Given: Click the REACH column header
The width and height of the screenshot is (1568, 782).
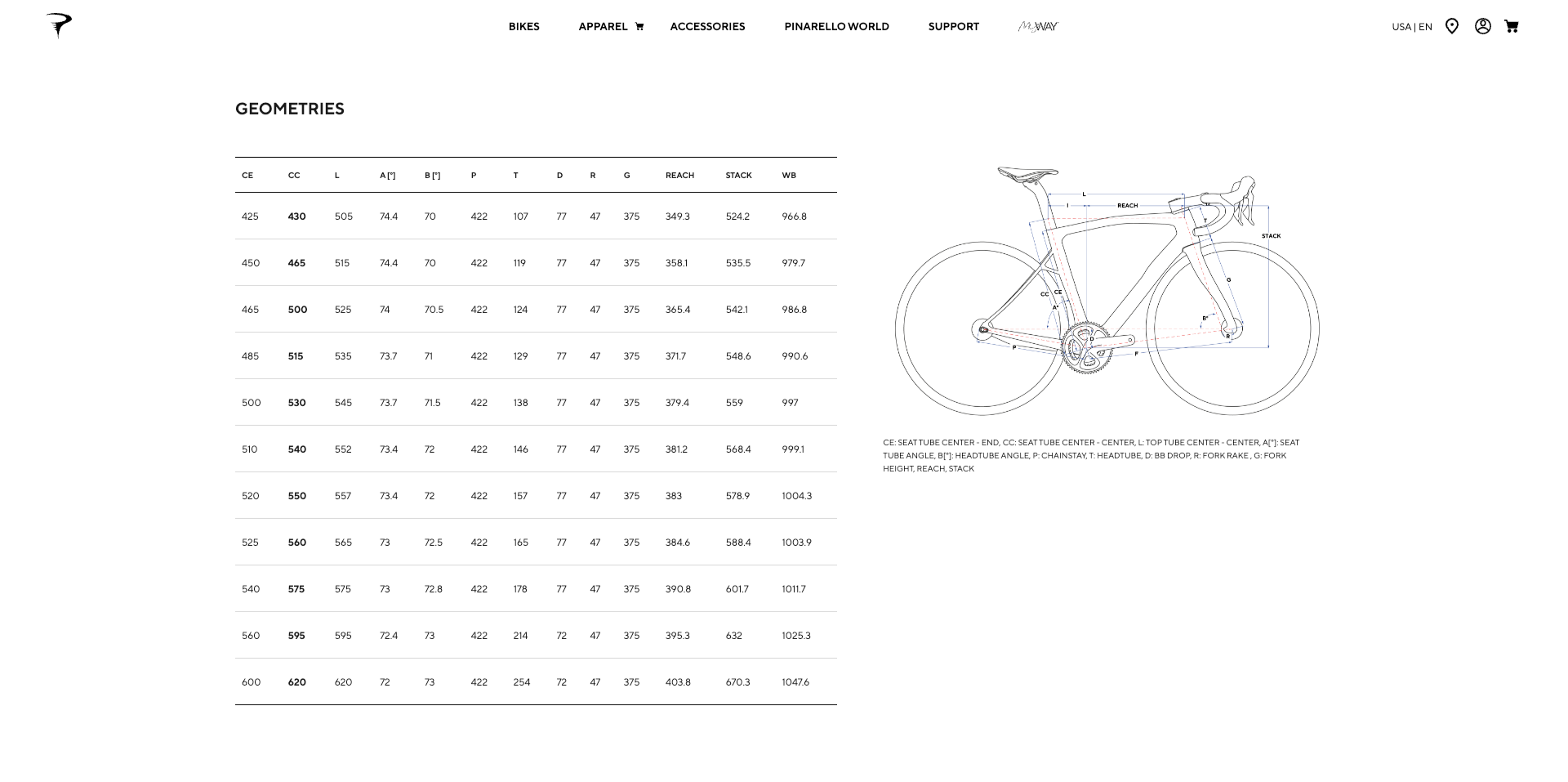Looking at the screenshot, I should pyautogui.click(x=679, y=176).
